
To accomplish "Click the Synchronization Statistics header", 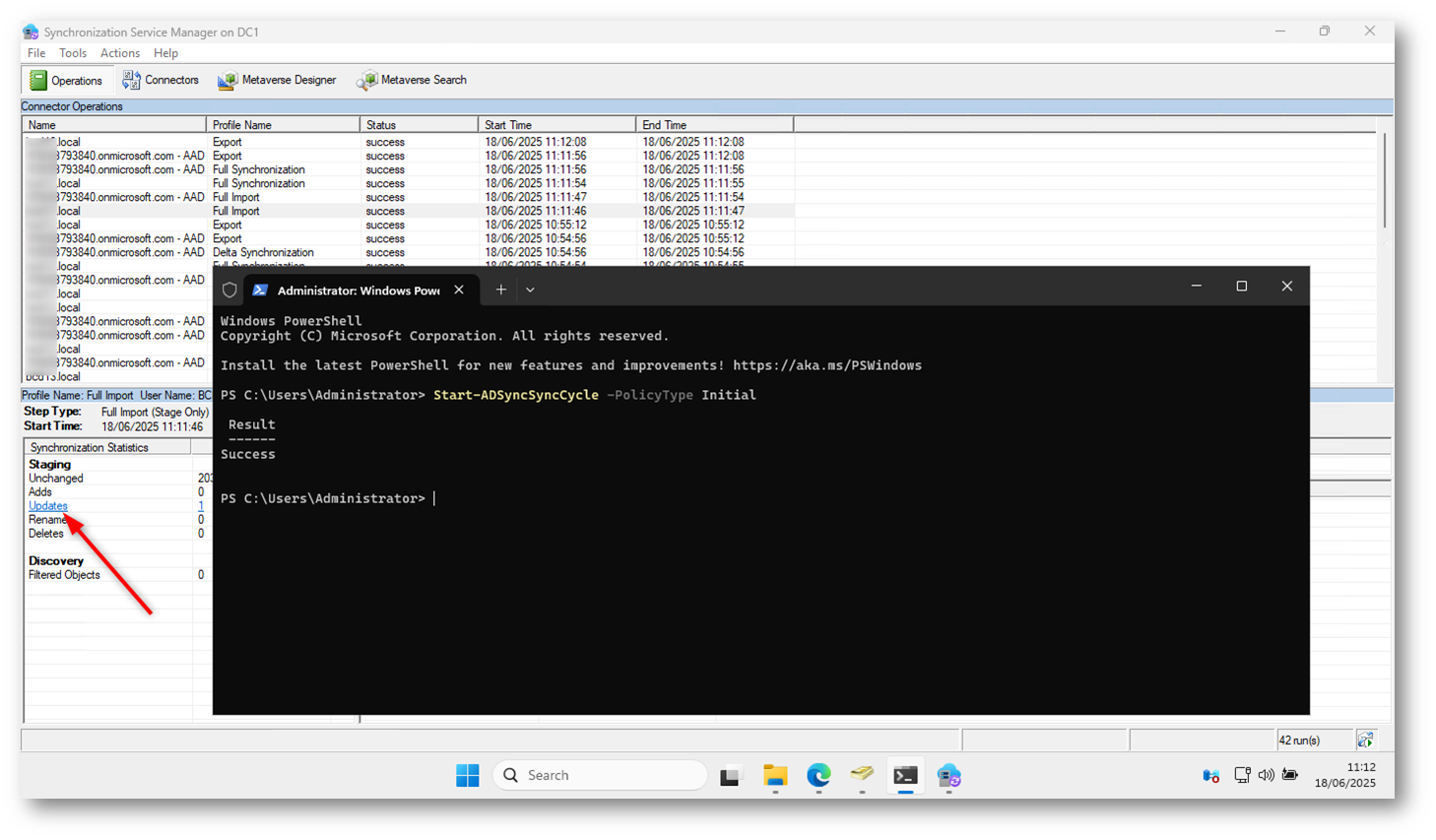I will [107, 447].
